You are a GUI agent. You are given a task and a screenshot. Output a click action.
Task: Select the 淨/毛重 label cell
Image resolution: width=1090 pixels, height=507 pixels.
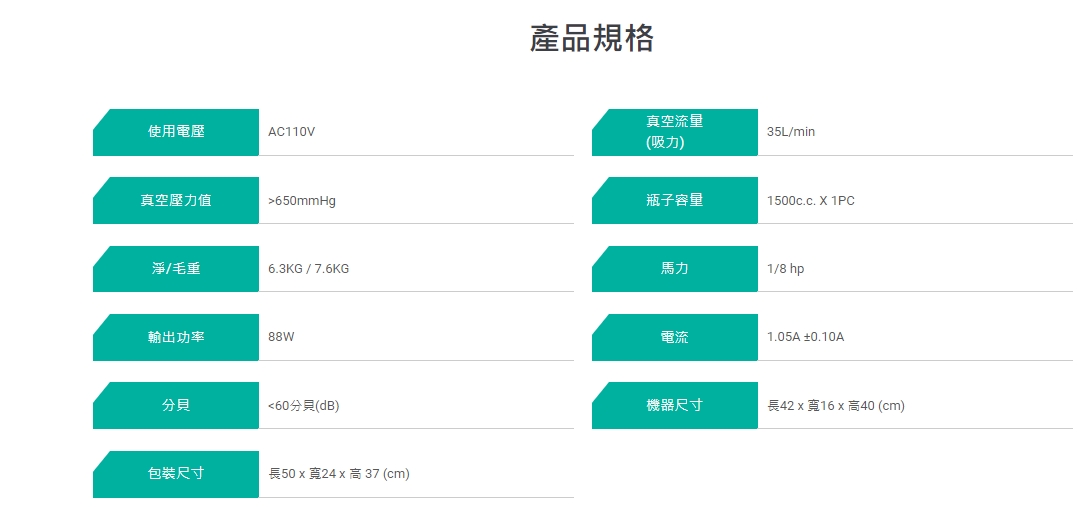[176, 268]
